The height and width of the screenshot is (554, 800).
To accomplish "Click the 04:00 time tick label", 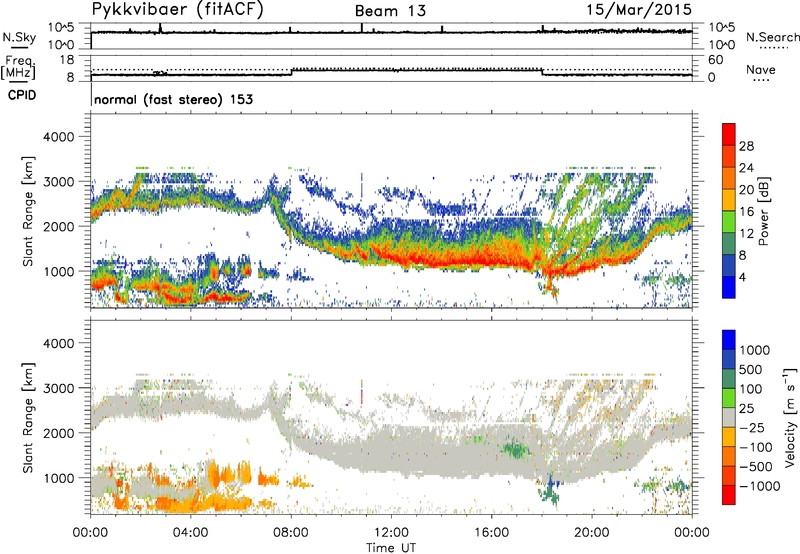I will (191, 533).
